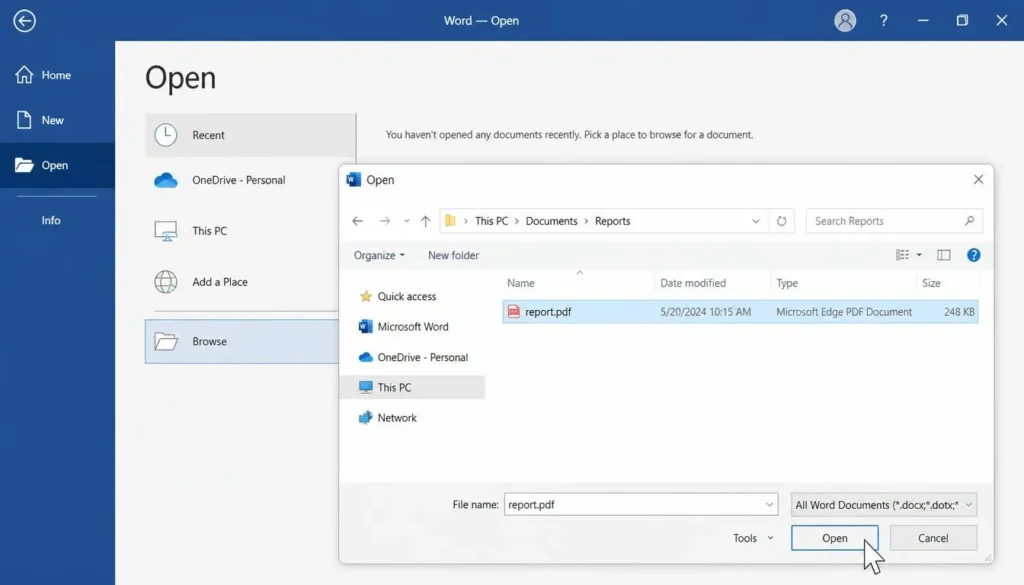The height and width of the screenshot is (585, 1024).
Task: Click the 5/20/2024 10:15 AM date cell
Action: coord(705,312)
